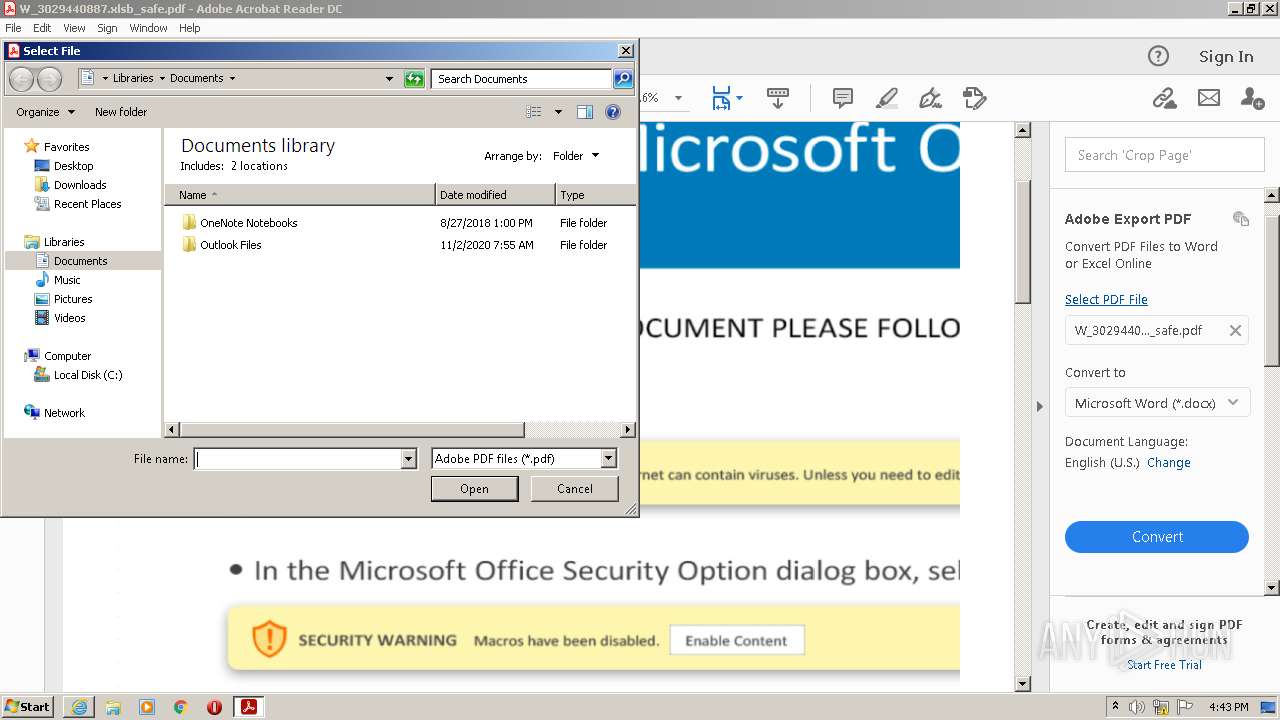Click the Change your view icon
Screen dimensions: 1280x720
[x=534, y=112]
